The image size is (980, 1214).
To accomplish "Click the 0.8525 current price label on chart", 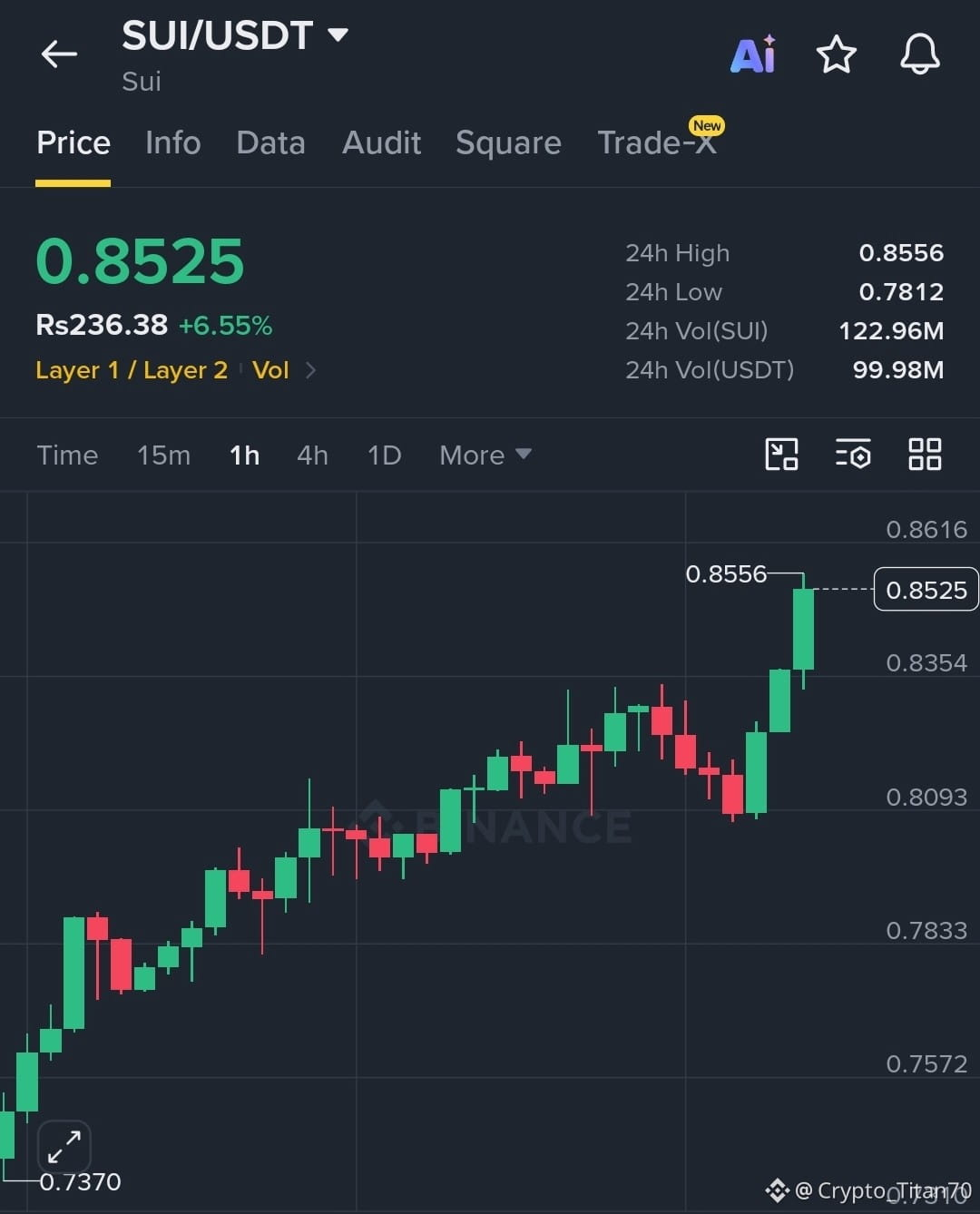I will 926,590.
